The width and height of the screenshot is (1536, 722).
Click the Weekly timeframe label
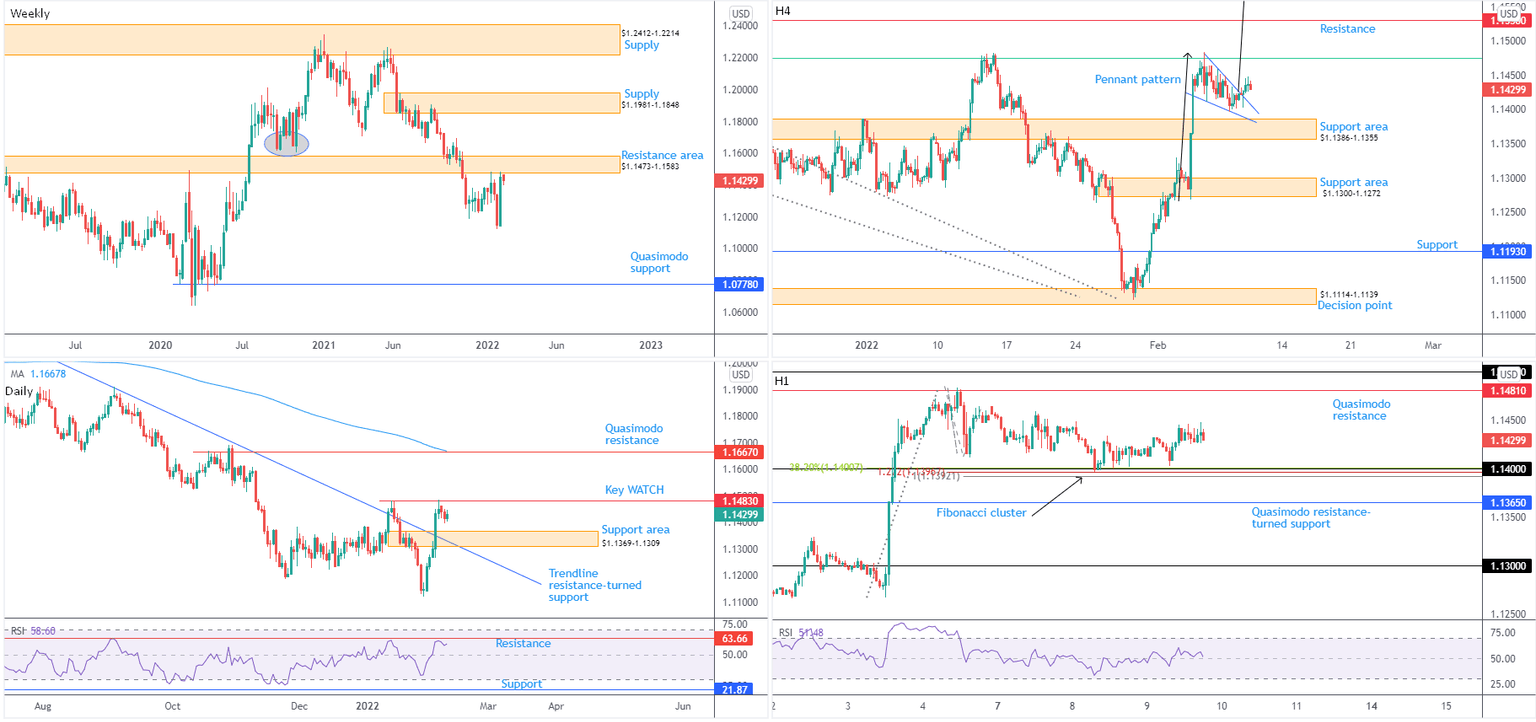tap(30, 13)
